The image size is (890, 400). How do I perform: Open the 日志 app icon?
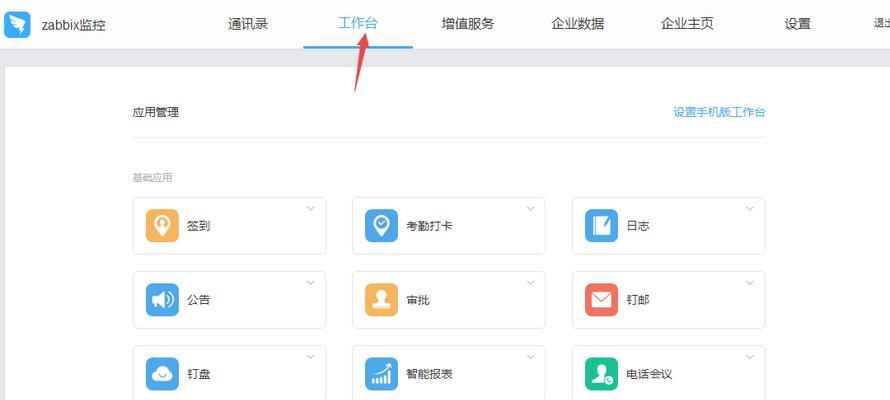coord(602,226)
